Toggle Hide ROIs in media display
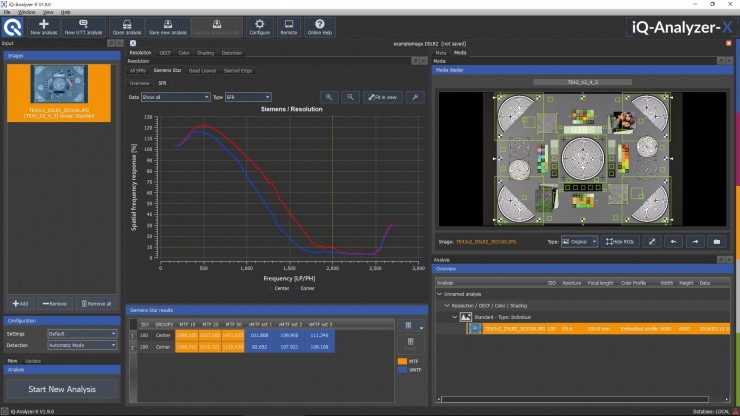Screen dimensions: 740x416 click(620, 242)
